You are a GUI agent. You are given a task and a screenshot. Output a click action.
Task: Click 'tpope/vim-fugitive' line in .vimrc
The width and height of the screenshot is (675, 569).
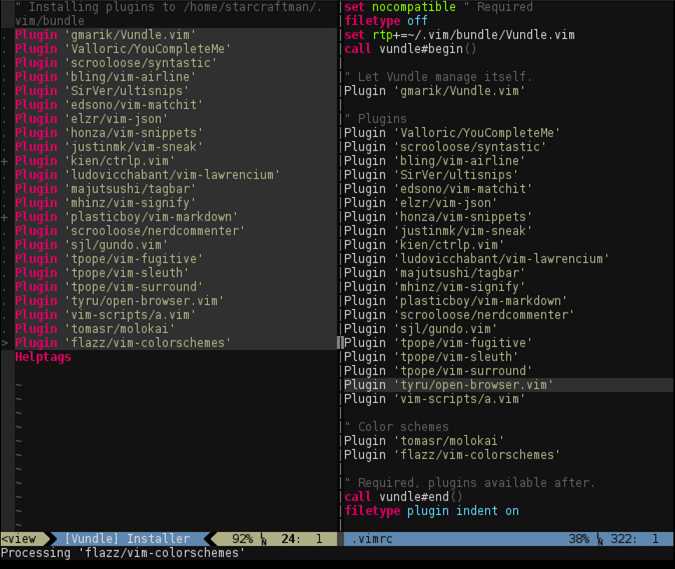(438, 343)
